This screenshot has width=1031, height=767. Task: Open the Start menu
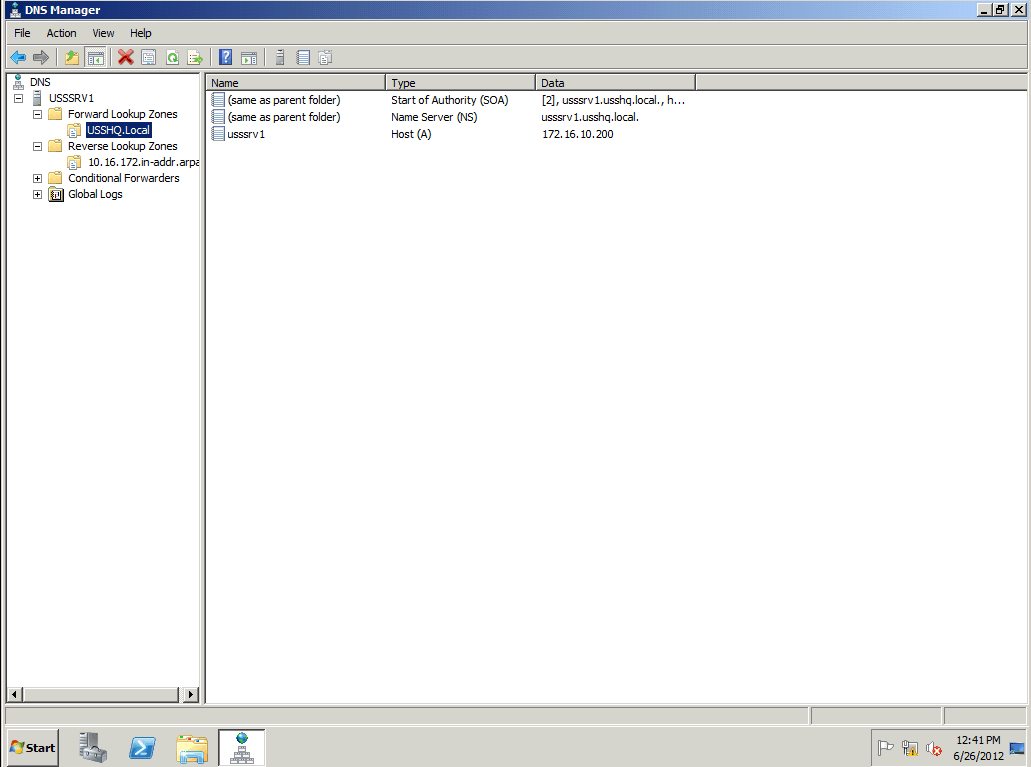33,747
